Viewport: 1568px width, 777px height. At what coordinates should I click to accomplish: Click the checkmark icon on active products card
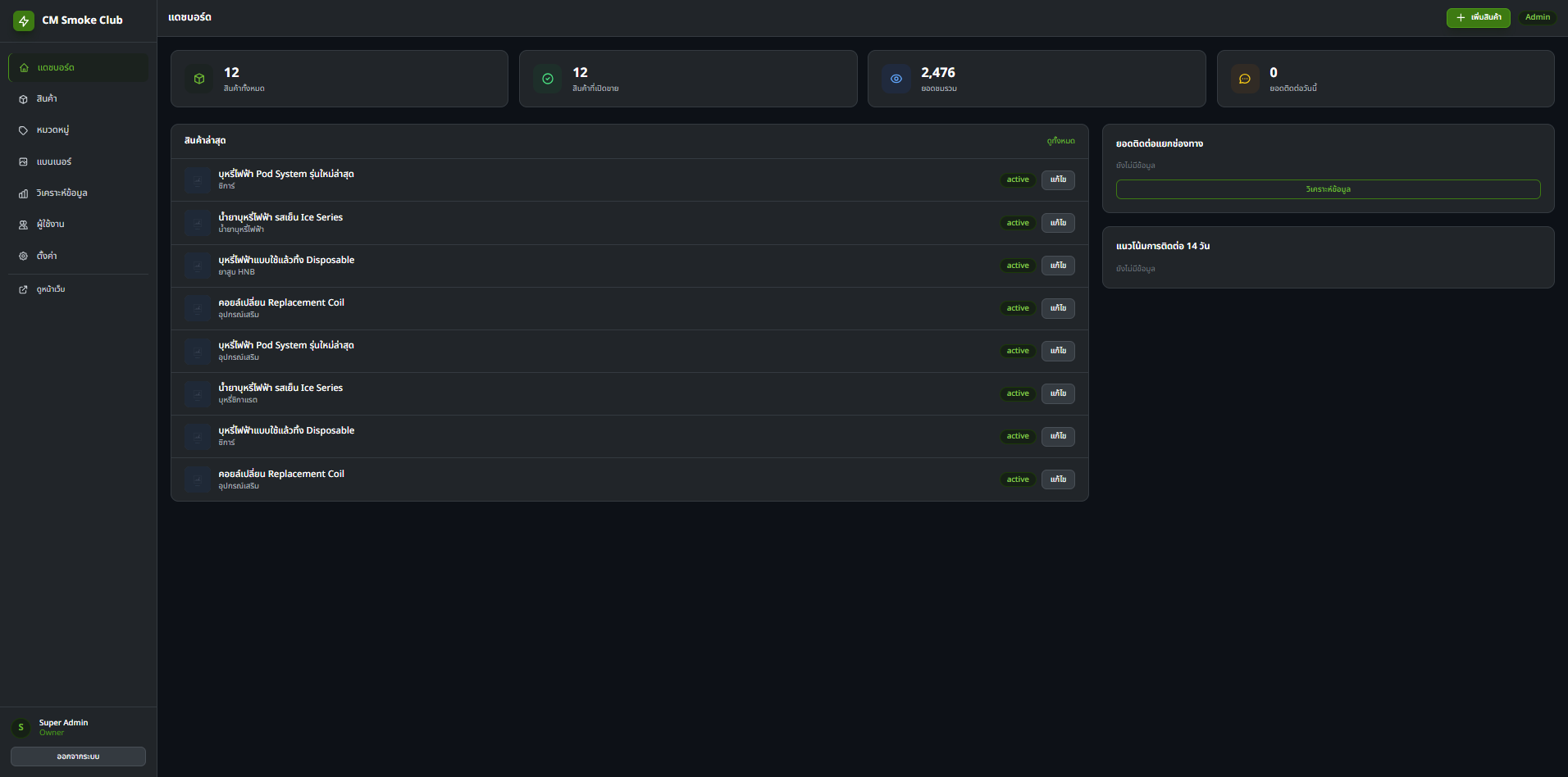click(548, 79)
